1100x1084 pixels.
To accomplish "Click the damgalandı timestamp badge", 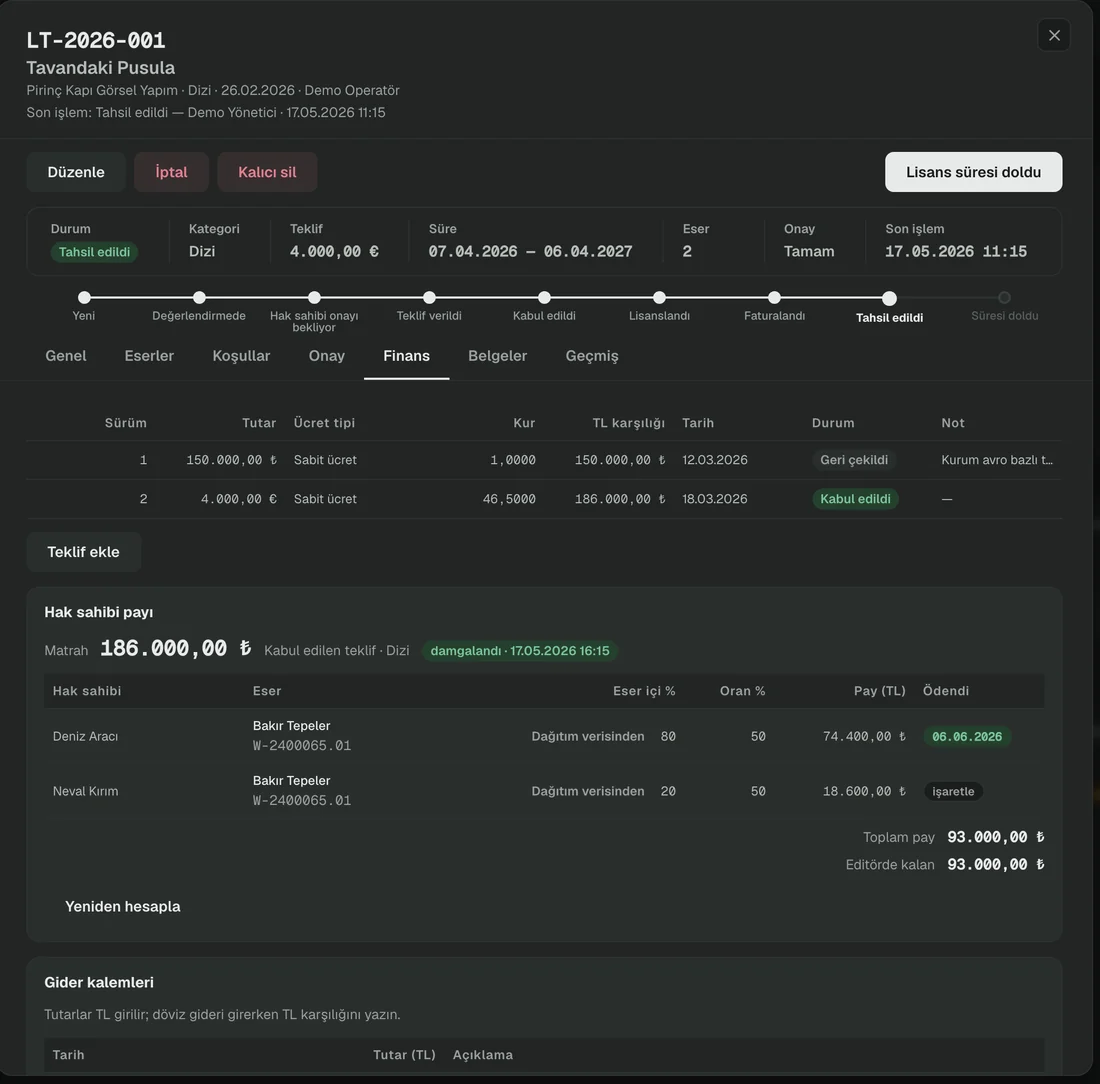I will (520, 651).
